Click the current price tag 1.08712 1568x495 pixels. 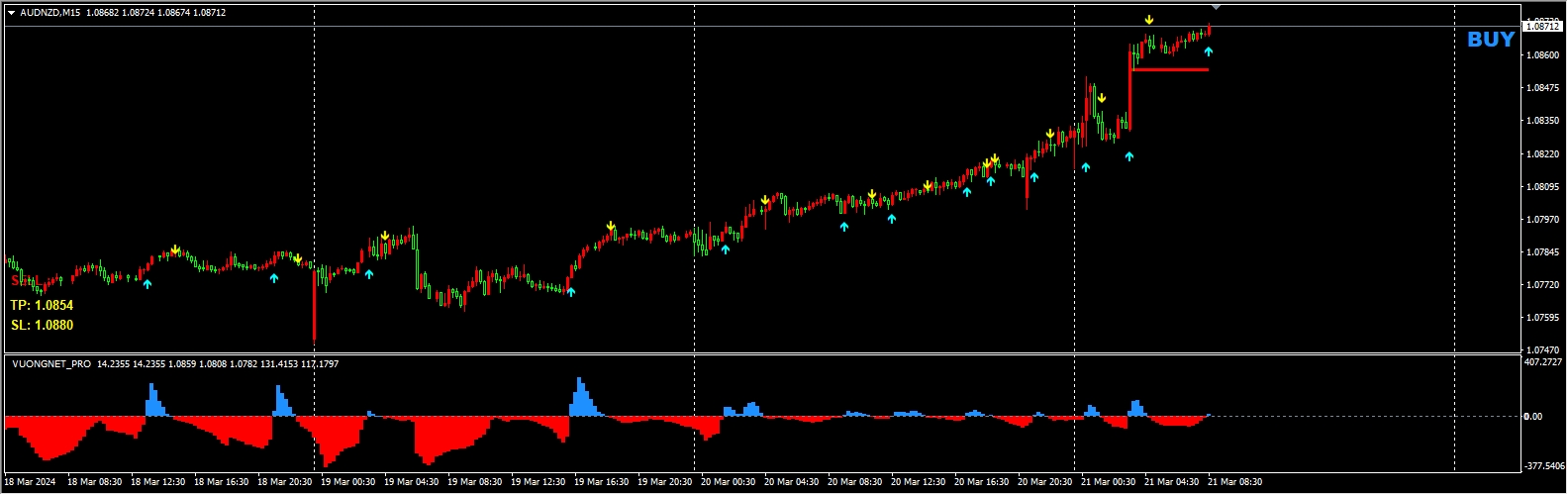[1543, 26]
